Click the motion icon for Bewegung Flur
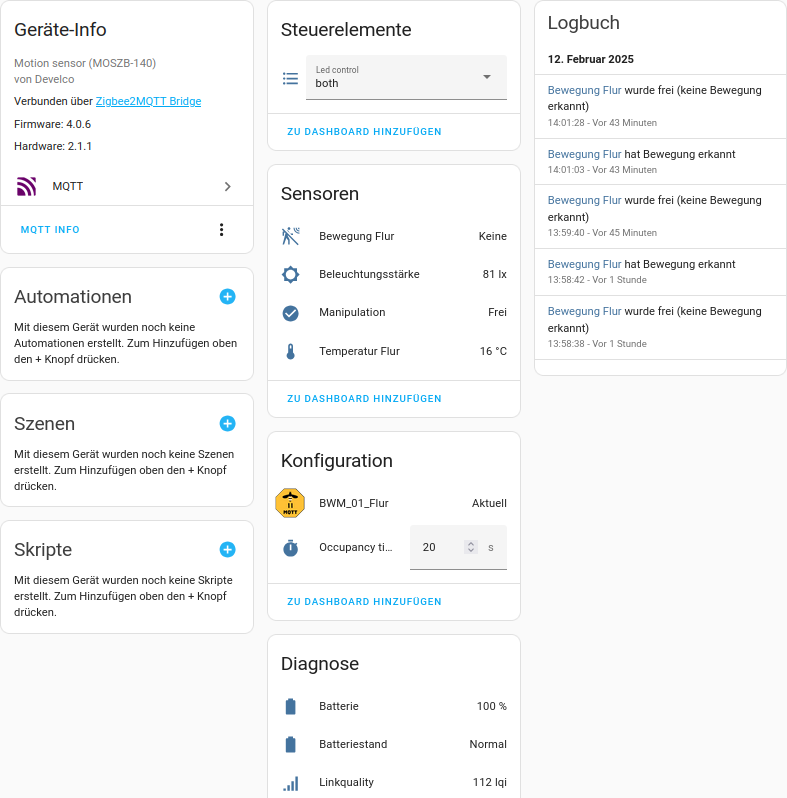Viewport: 787px width, 798px height. (291, 236)
